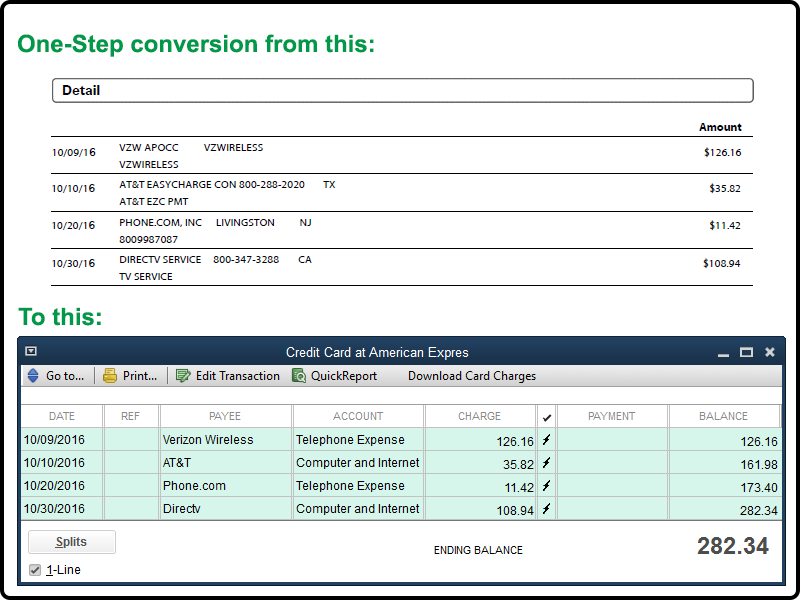Open the Splits button
The height and width of the screenshot is (600, 800).
[x=72, y=542]
